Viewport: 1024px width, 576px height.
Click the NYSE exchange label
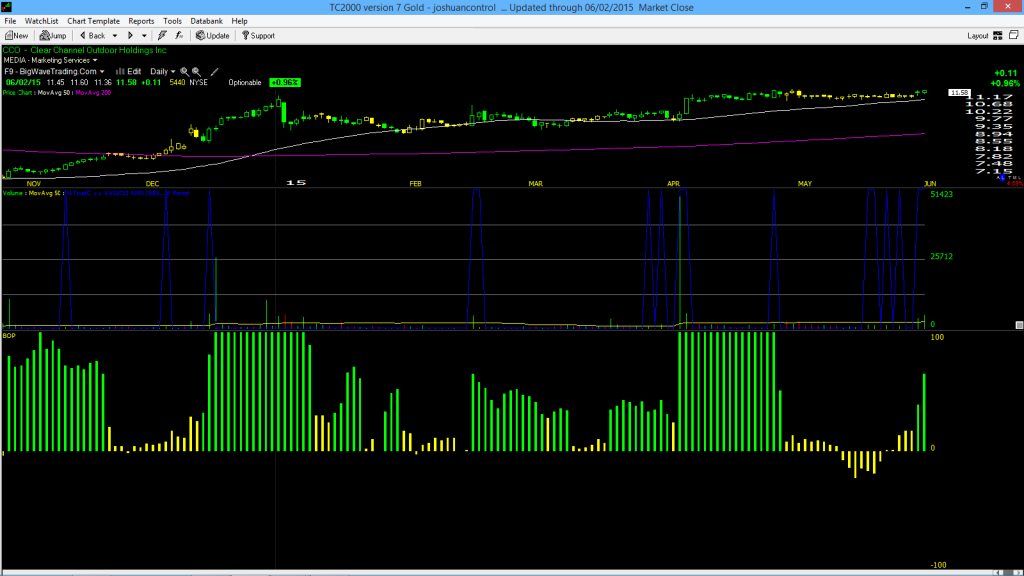(x=199, y=82)
